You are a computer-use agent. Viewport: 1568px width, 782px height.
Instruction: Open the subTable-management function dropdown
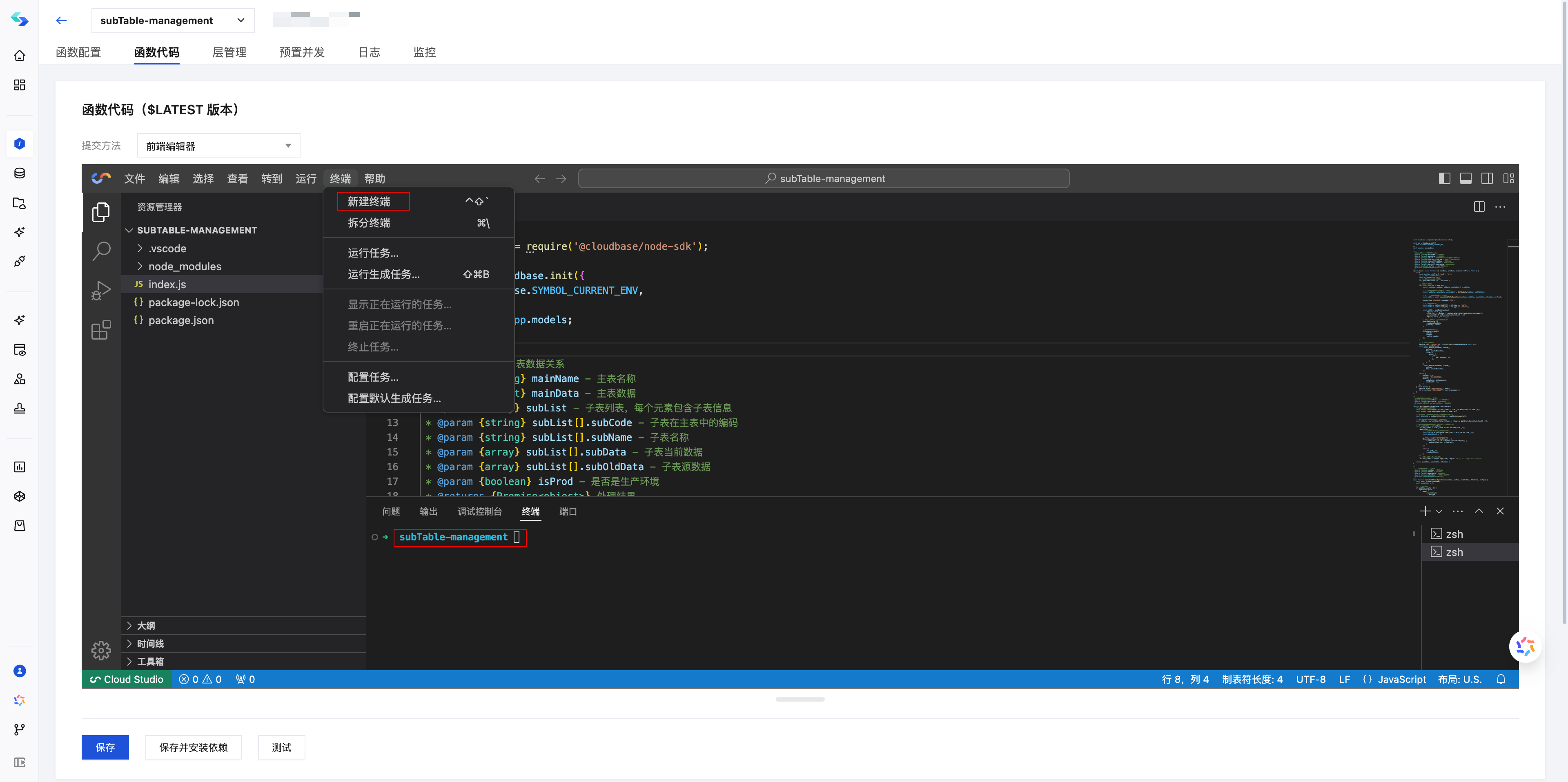tap(173, 20)
